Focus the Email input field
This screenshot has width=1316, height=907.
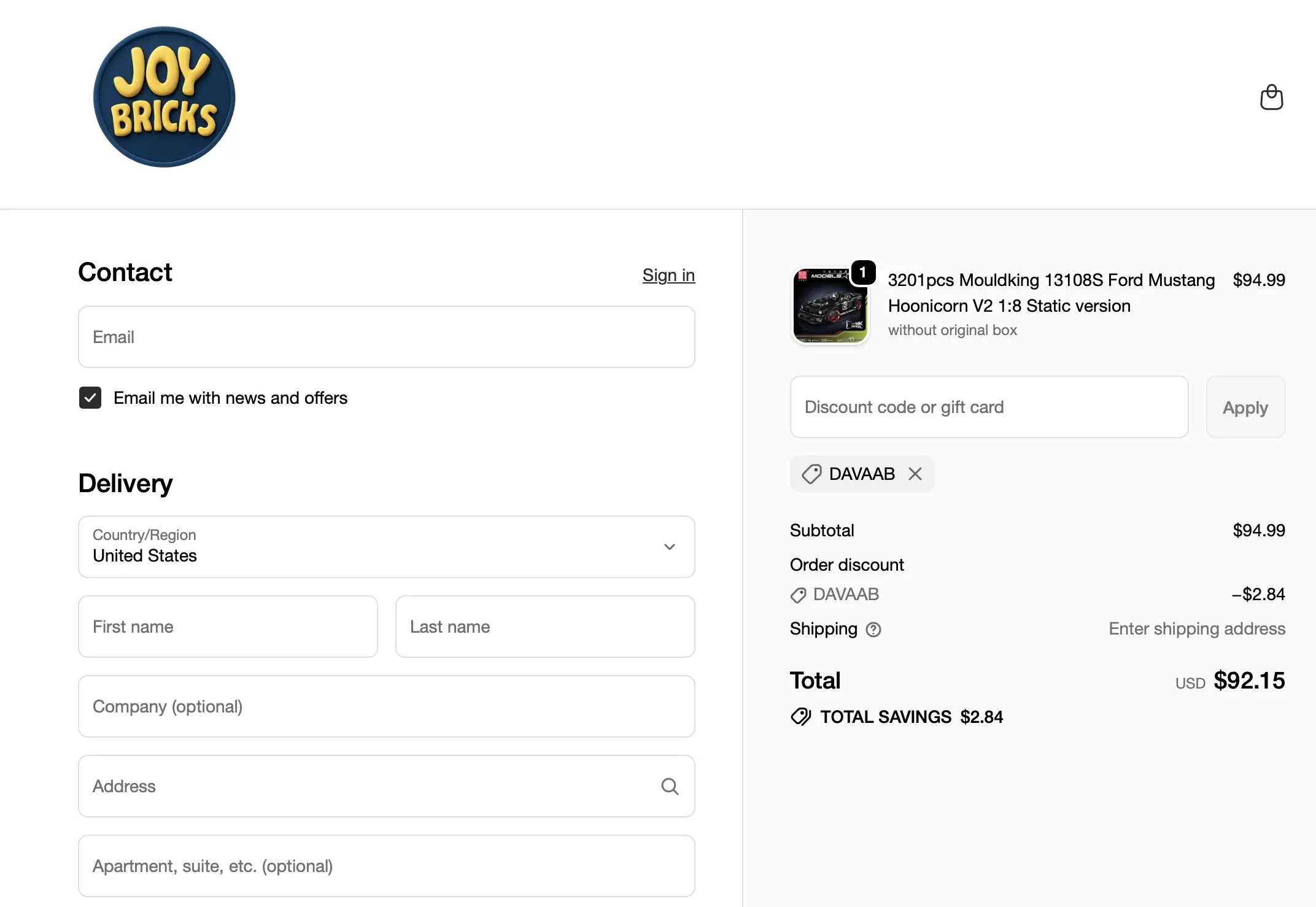click(387, 337)
